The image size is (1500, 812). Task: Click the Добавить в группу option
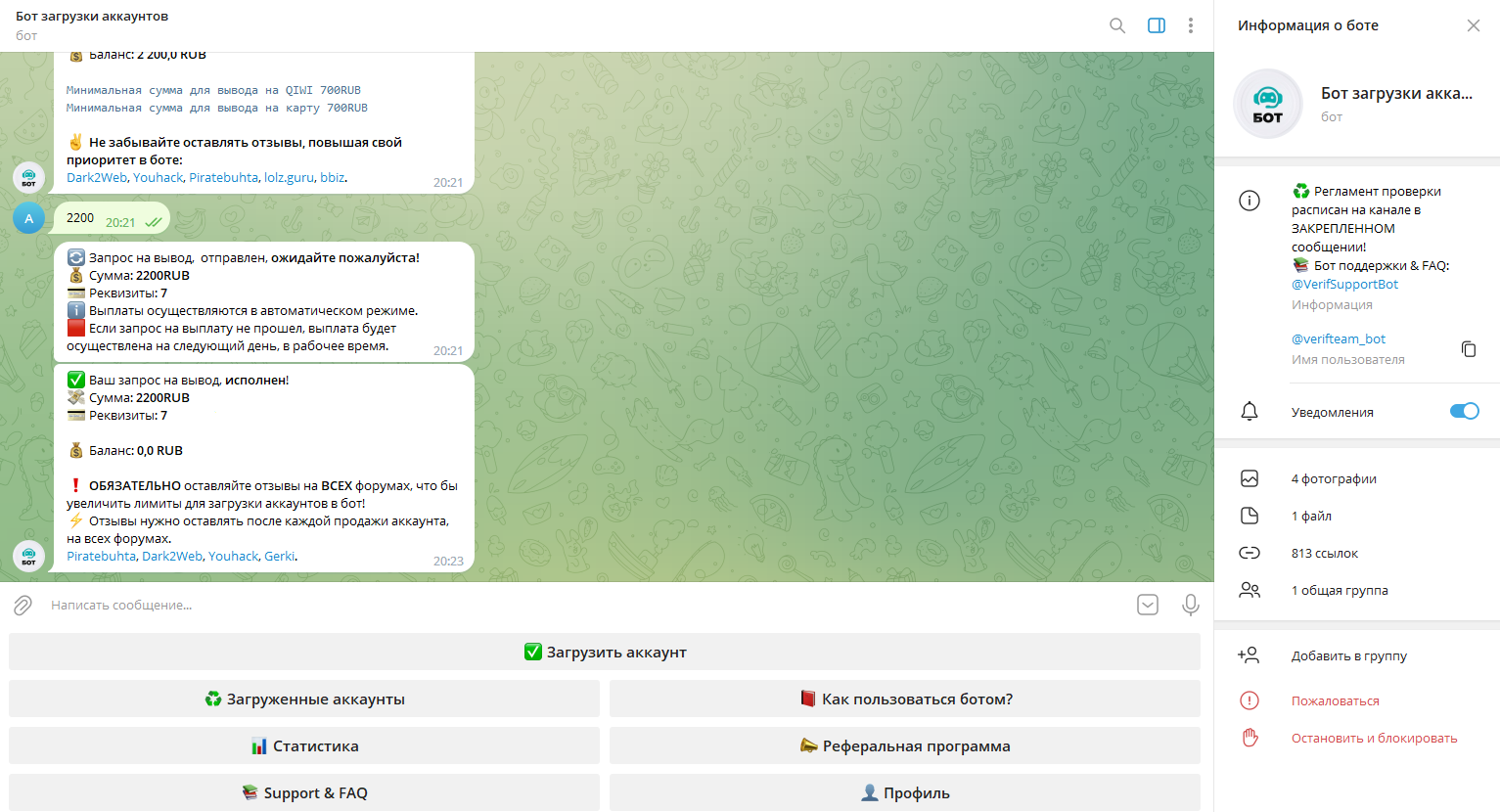[x=1348, y=655]
